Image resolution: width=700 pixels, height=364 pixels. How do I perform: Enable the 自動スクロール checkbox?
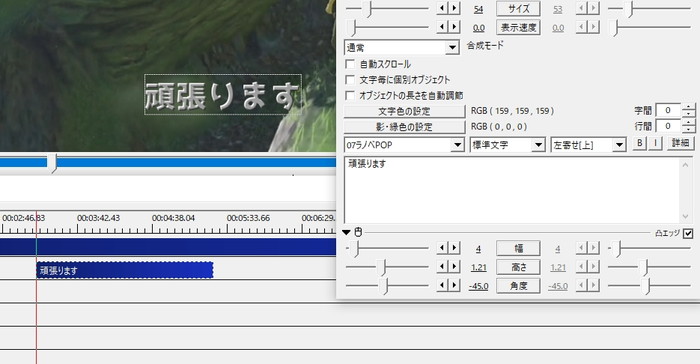pos(350,64)
